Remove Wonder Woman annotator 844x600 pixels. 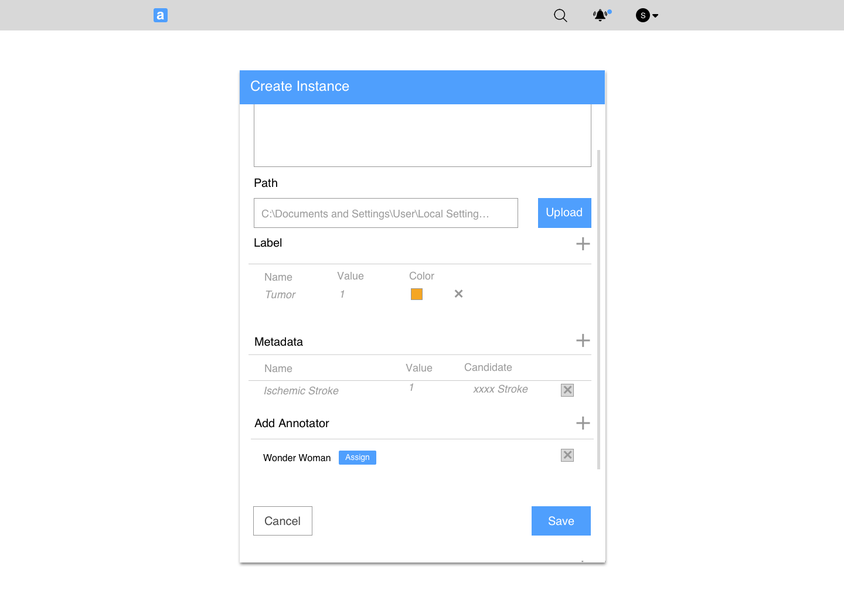pyautogui.click(x=567, y=455)
